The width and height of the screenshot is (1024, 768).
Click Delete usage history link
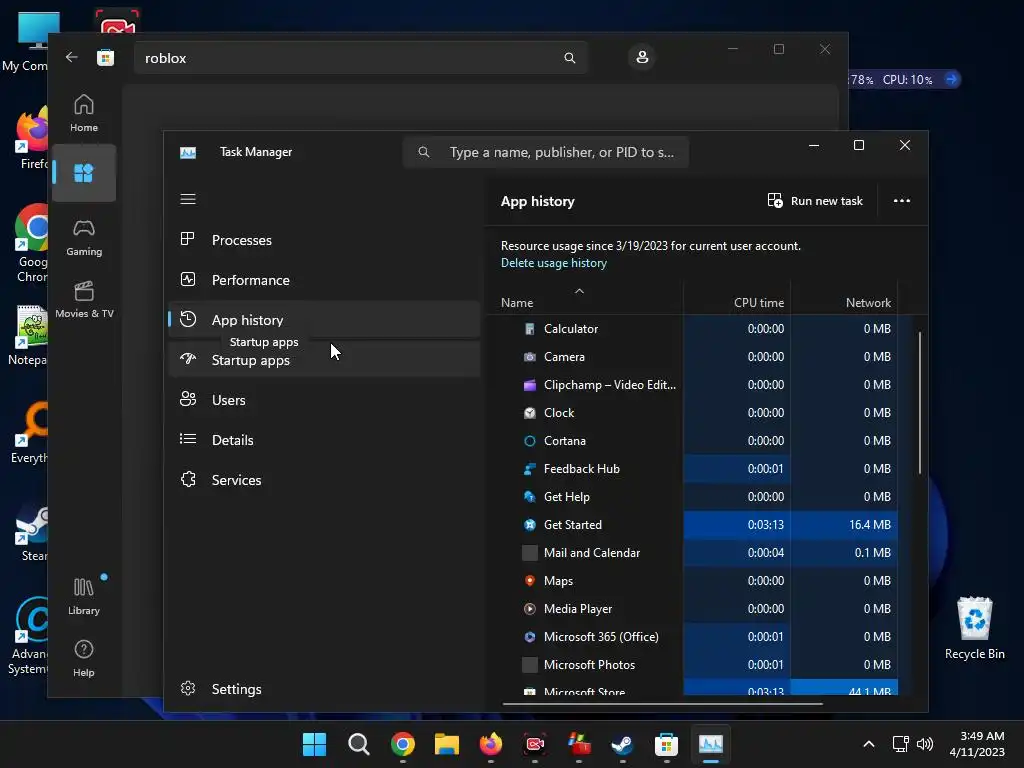(x=554, y=263)
